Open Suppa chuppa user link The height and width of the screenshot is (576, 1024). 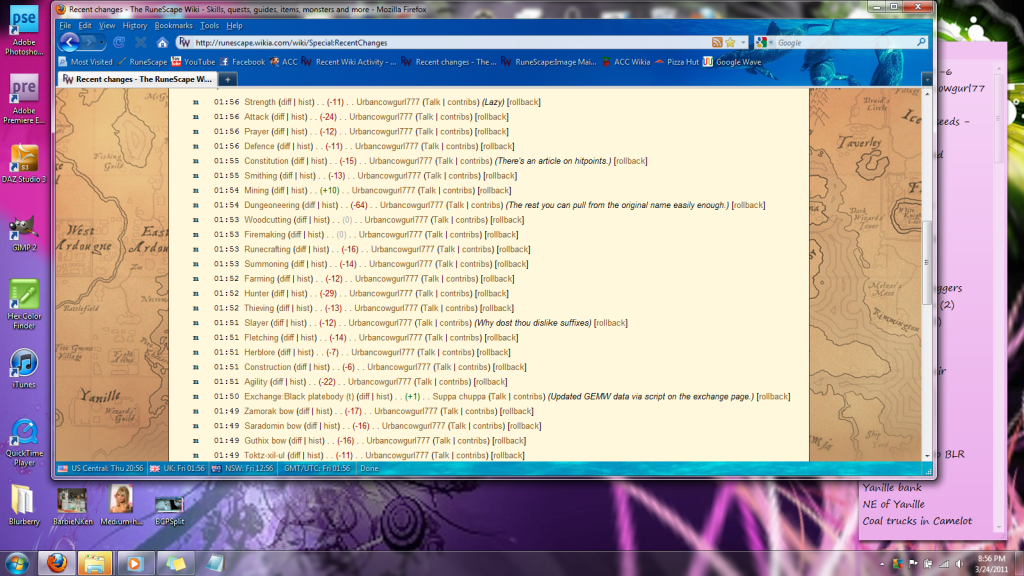(x=459, y=396)
